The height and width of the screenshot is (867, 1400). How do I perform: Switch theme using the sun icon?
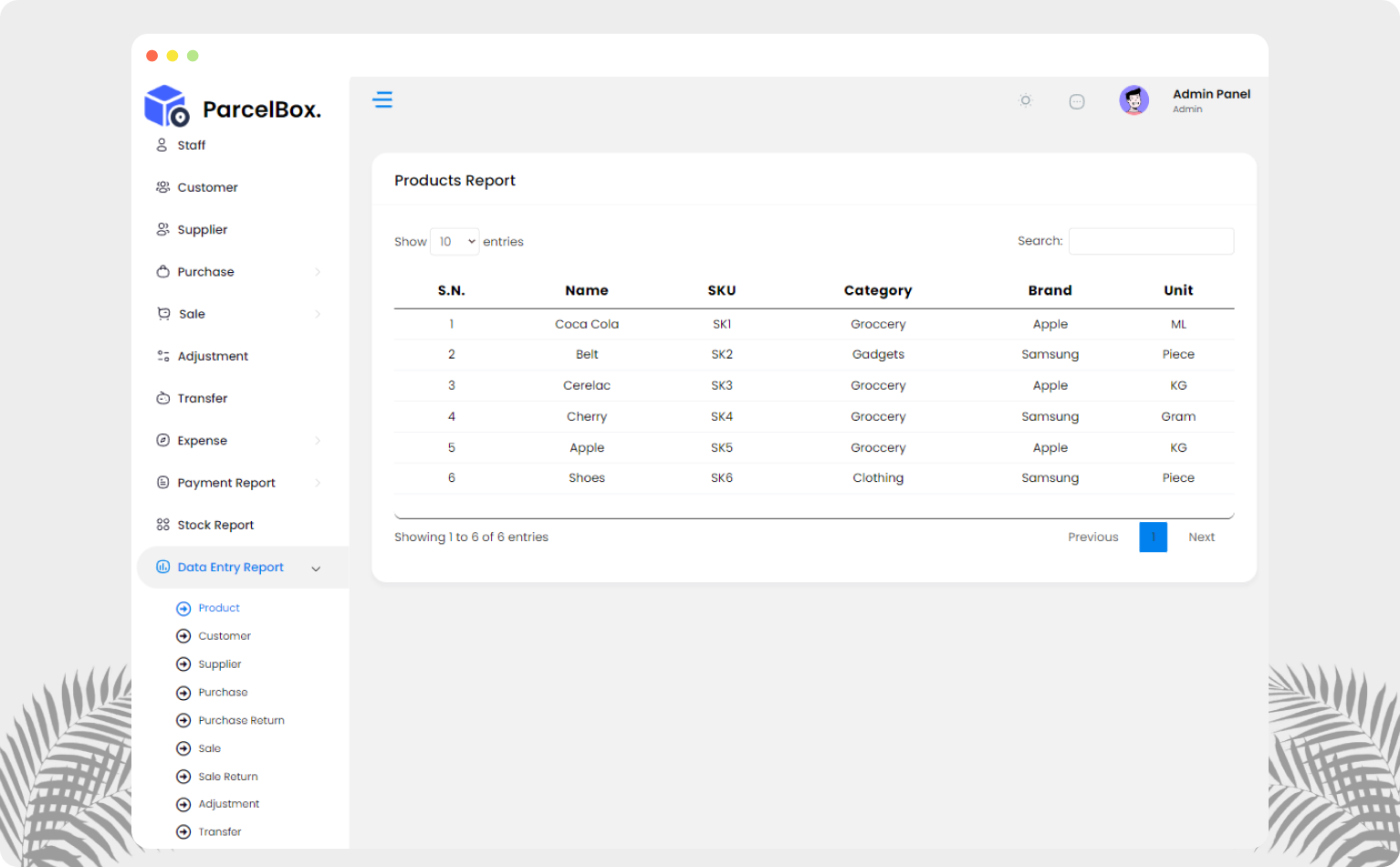tap(1025, 100)
